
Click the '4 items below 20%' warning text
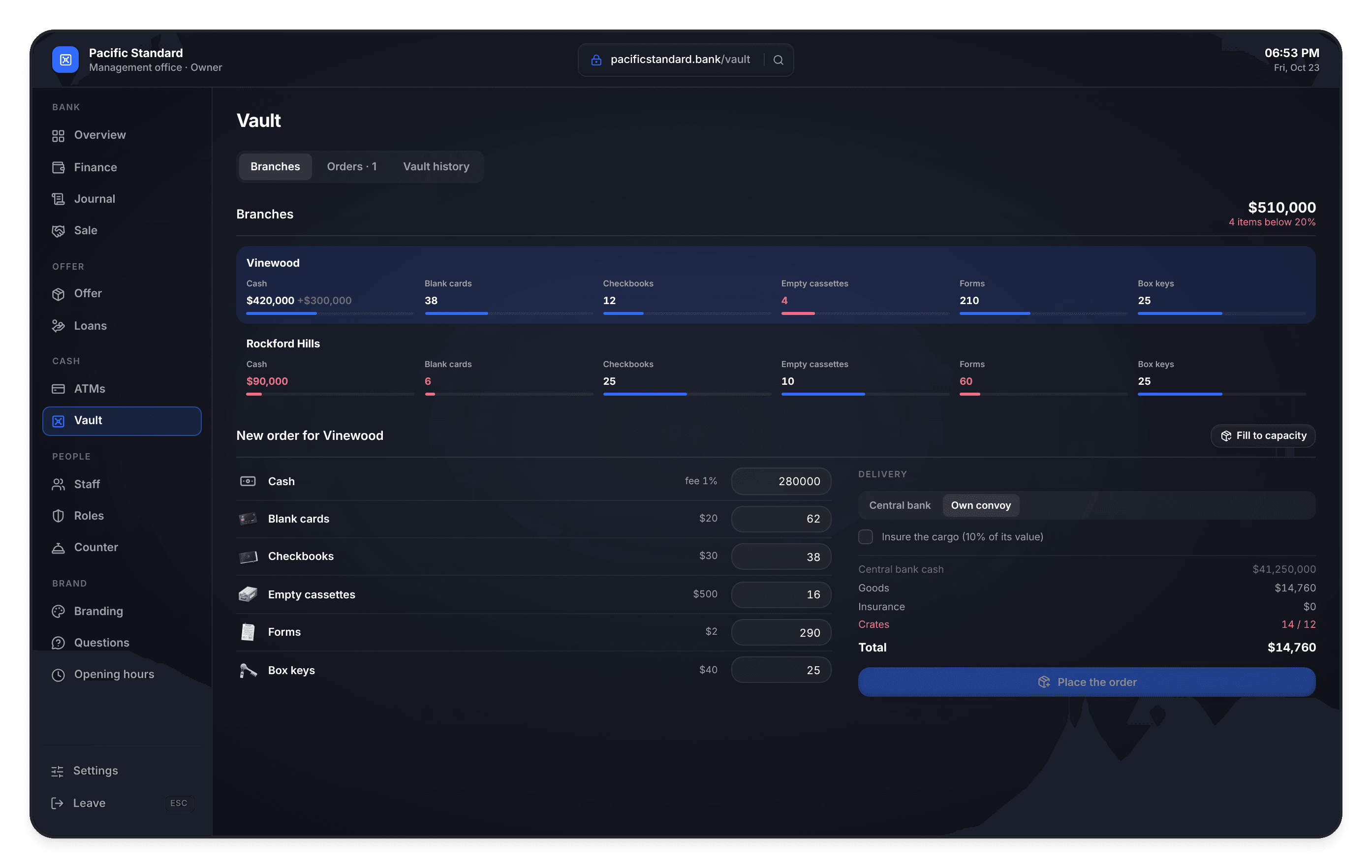[x=1271, y=222]
